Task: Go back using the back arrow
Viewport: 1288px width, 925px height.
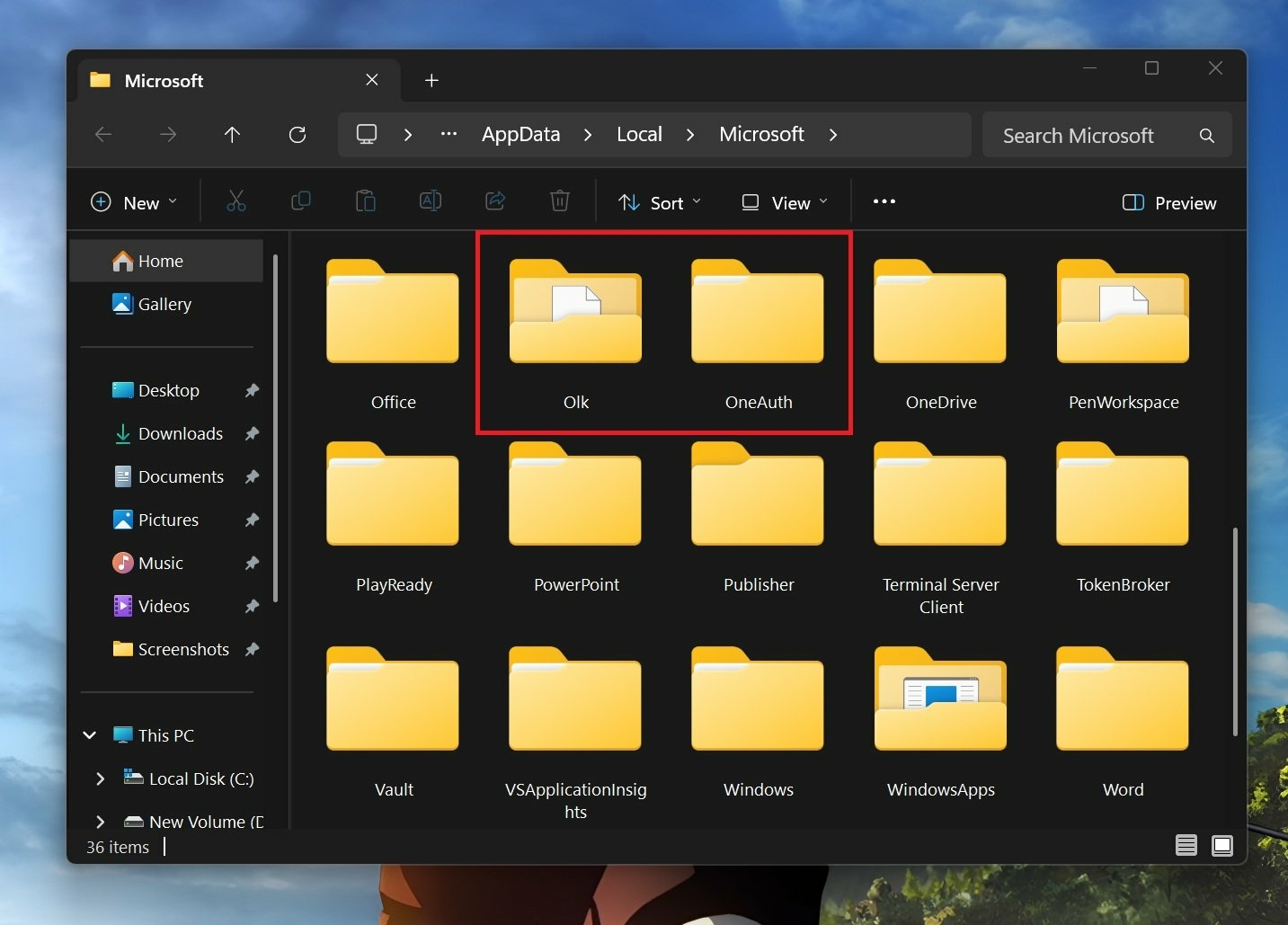Action: coord(102,135)
